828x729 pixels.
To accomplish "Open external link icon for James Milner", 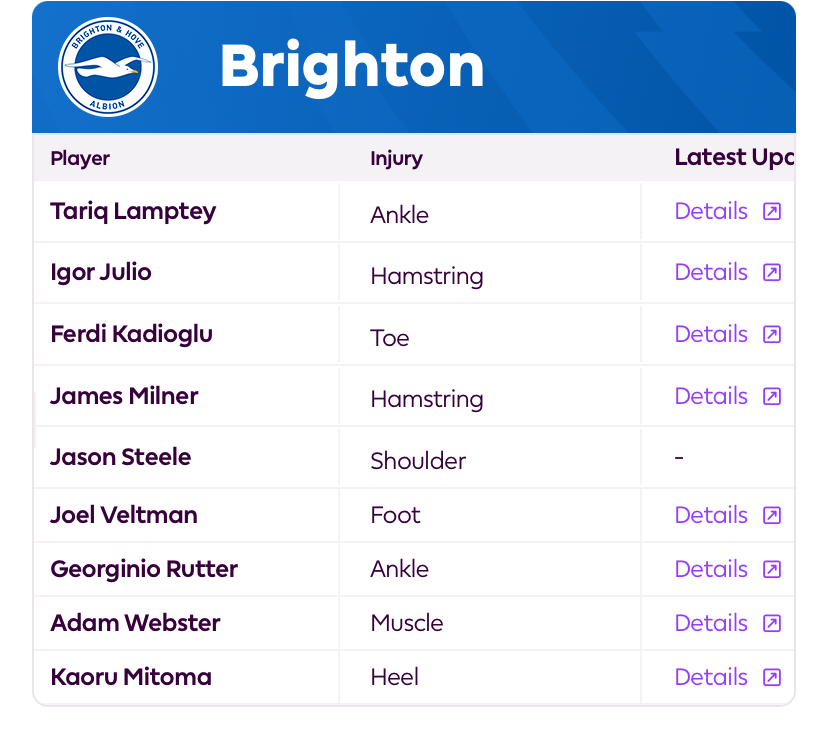I will coord(771,396).
